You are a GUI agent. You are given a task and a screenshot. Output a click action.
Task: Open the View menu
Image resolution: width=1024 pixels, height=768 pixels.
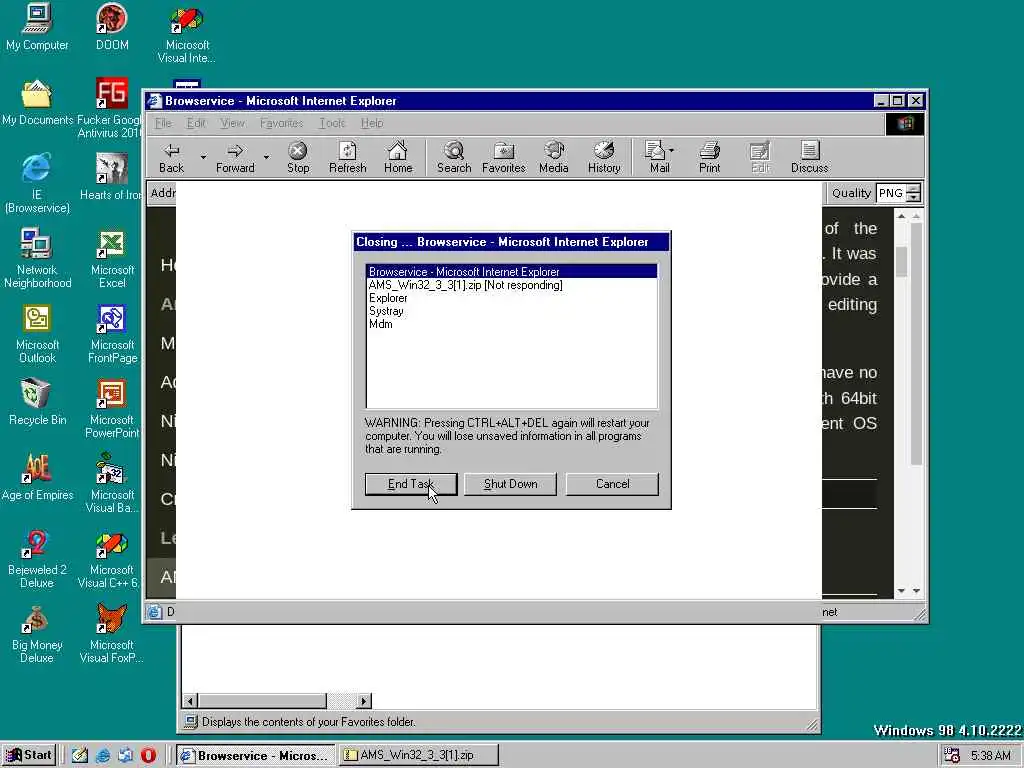pyautogui.click(x=232, y=123)
